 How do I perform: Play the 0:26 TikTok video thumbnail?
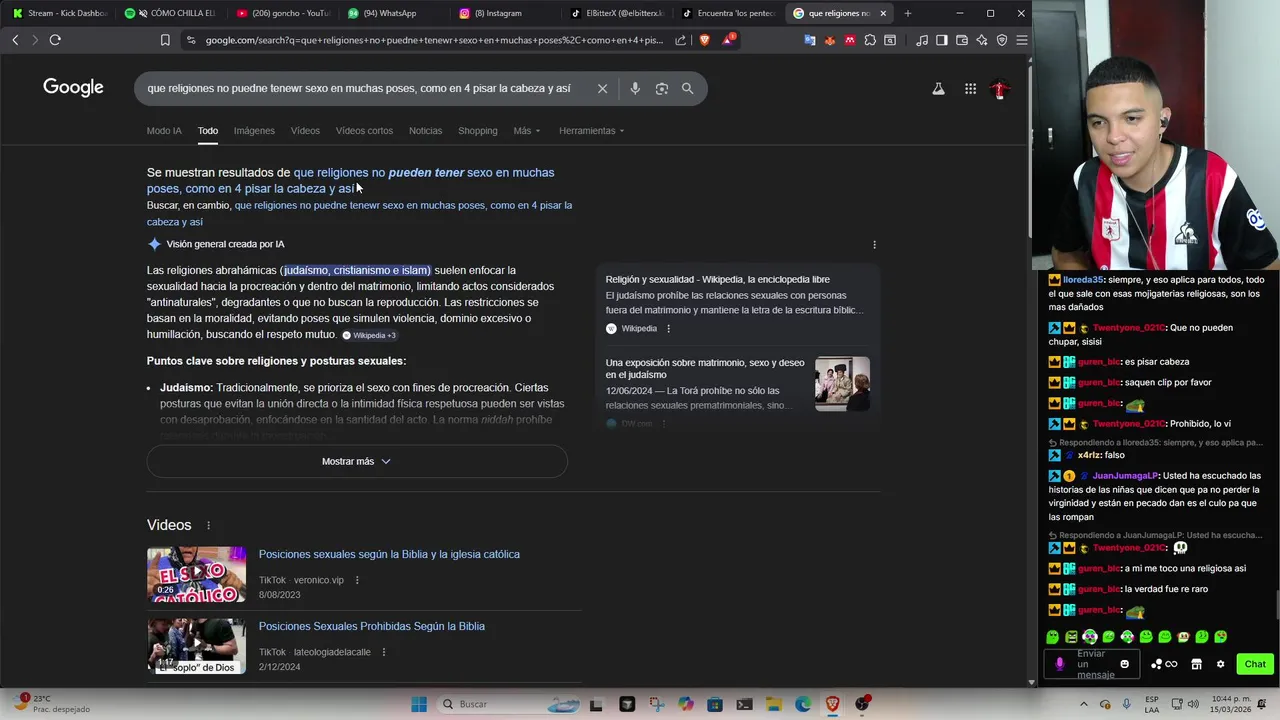[x=196, y=574]
